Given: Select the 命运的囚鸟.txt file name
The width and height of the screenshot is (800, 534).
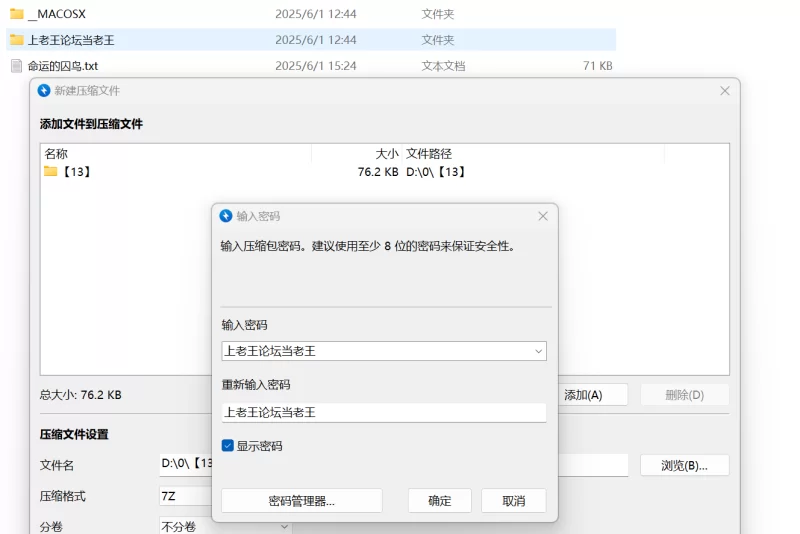Looking at the screenshot, I should [x=63, y=66].
